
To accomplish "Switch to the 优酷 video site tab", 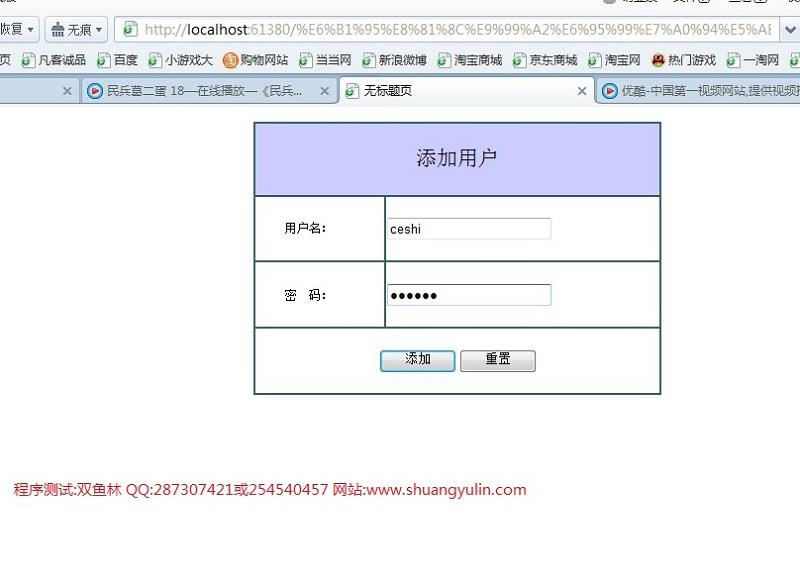I will 698,91.
